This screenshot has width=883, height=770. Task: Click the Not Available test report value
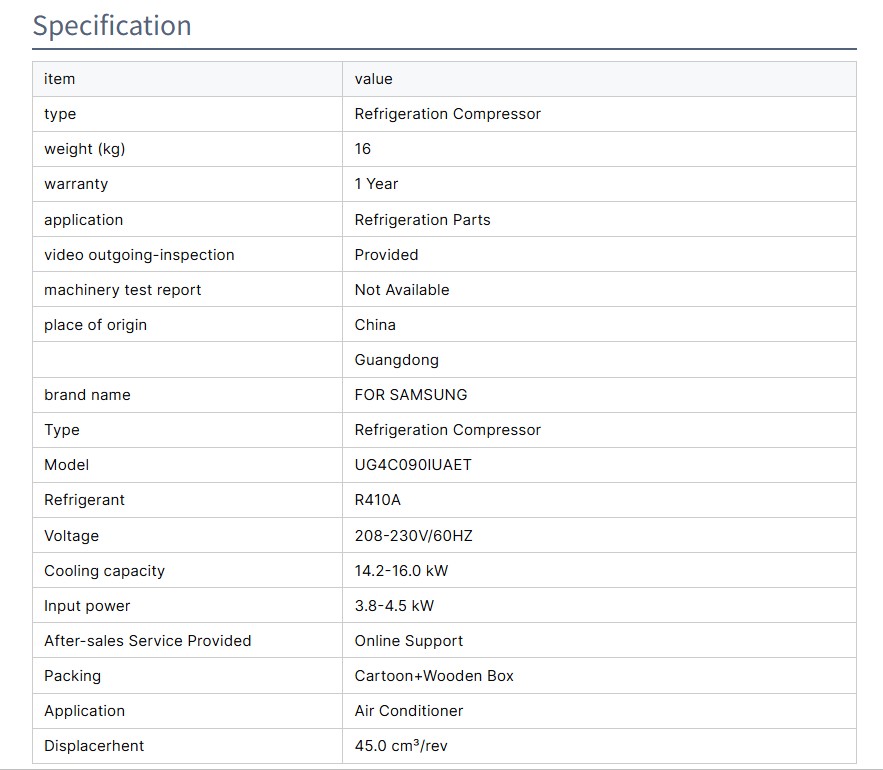click(x=401, y=290)
